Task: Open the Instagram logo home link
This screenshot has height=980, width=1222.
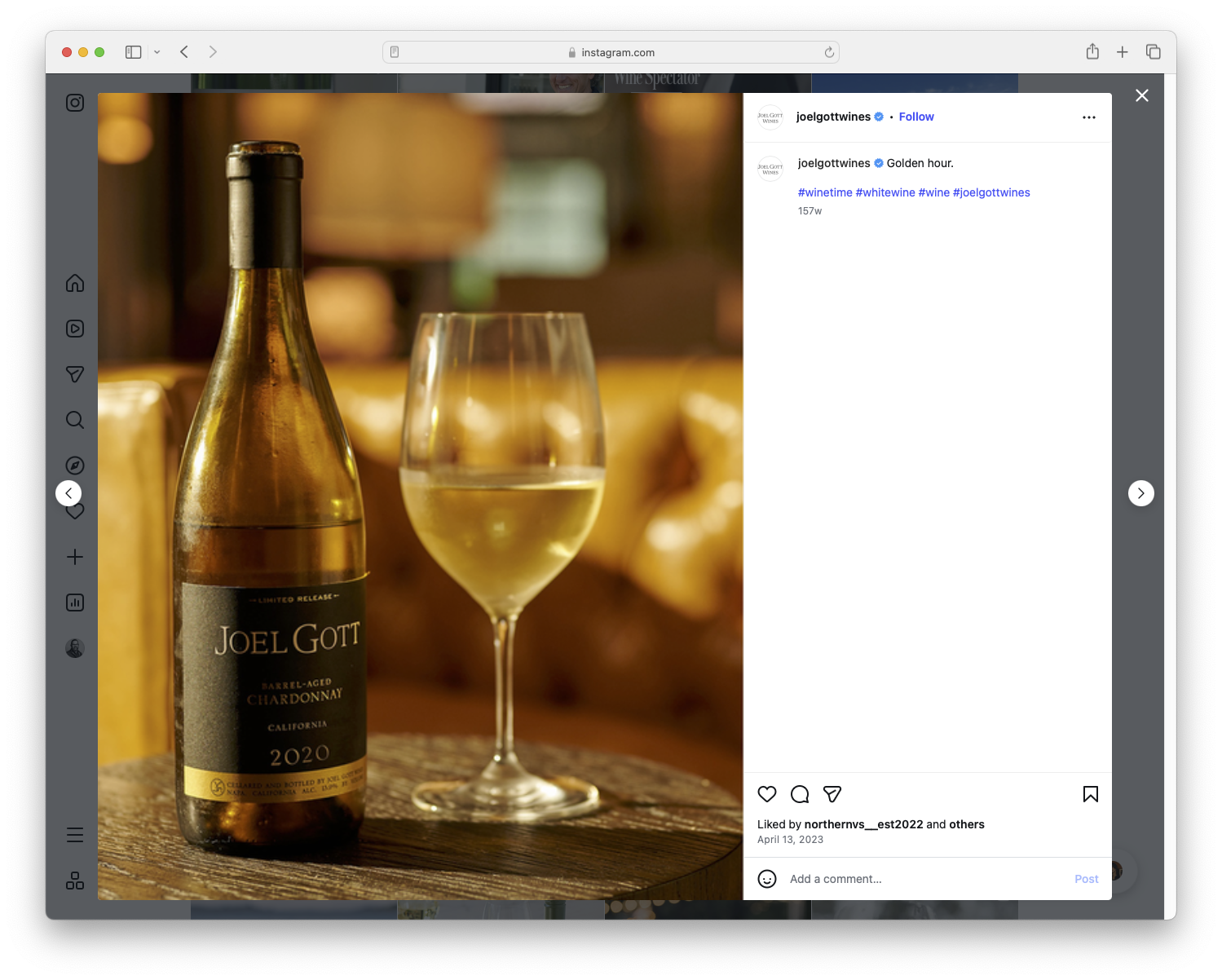Action: click(x=75, y=103)
